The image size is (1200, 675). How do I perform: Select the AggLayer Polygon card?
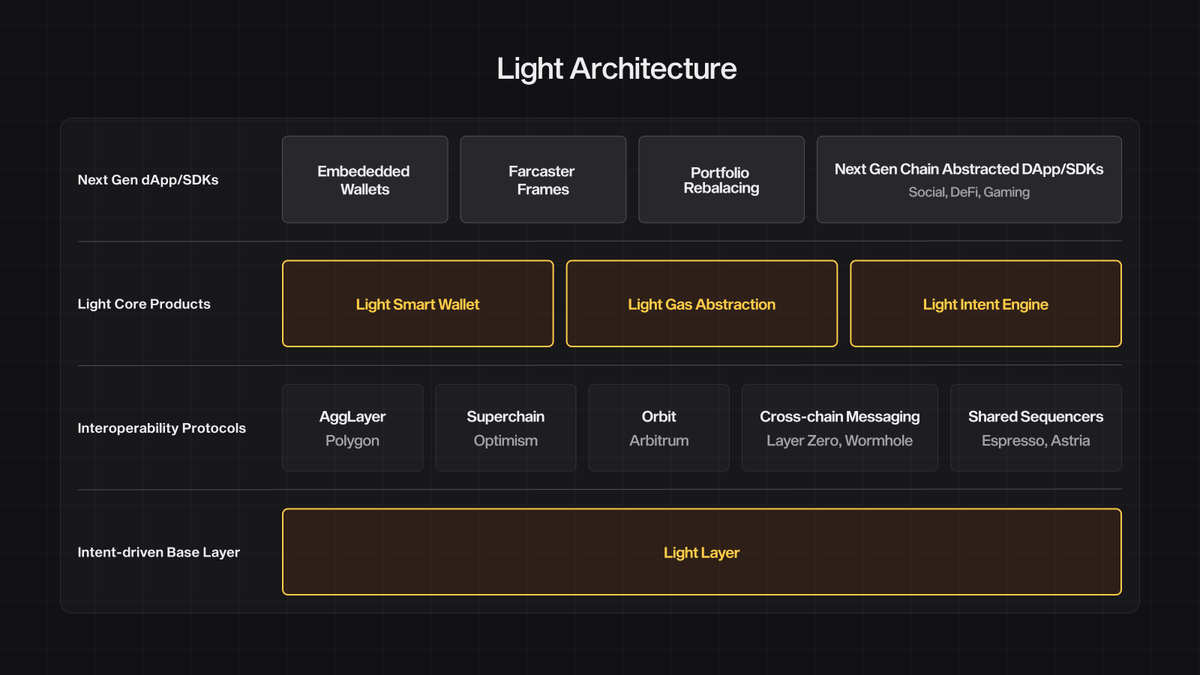pos(352,428)
